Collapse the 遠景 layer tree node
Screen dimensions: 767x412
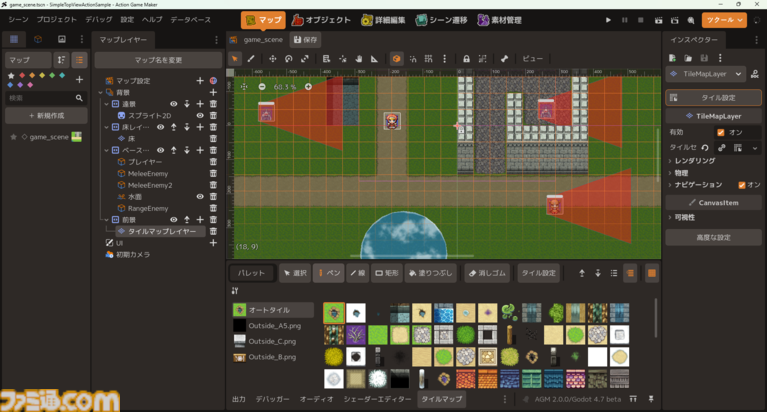pos(107,104)
